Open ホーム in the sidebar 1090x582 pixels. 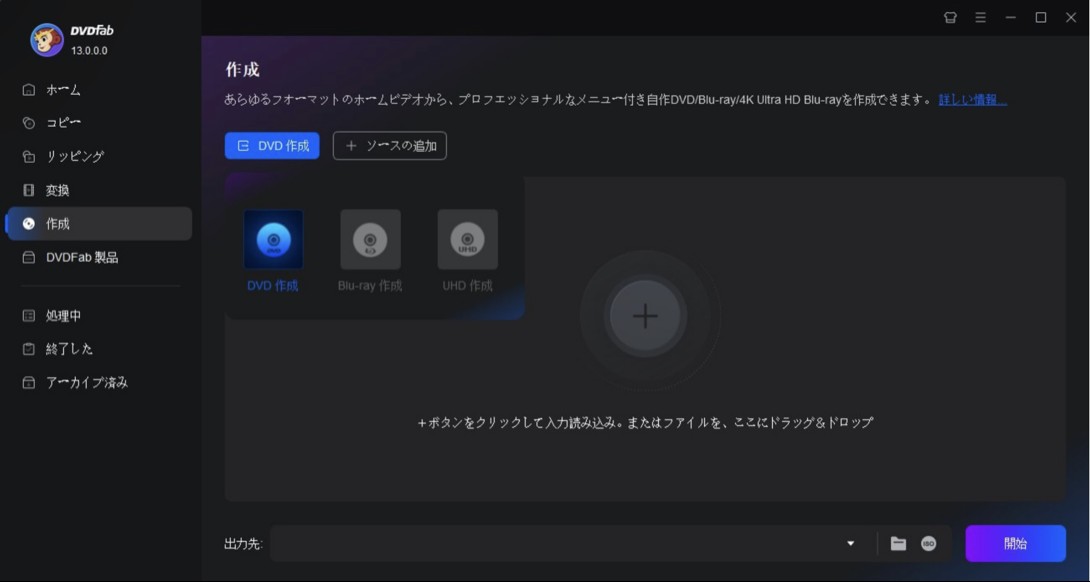point(99,90)
